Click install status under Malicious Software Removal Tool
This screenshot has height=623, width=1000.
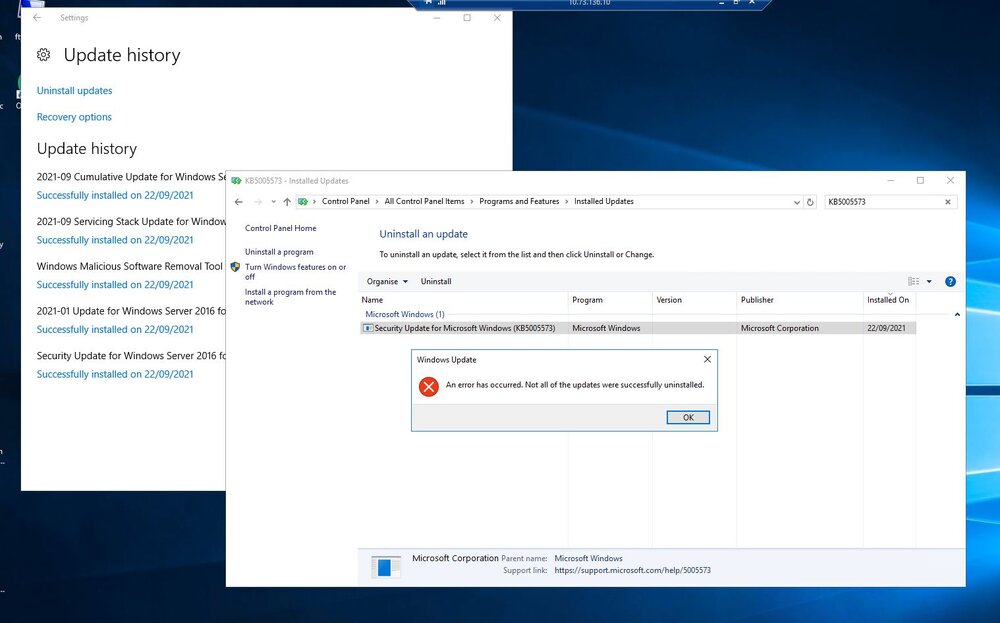(115, 284)
